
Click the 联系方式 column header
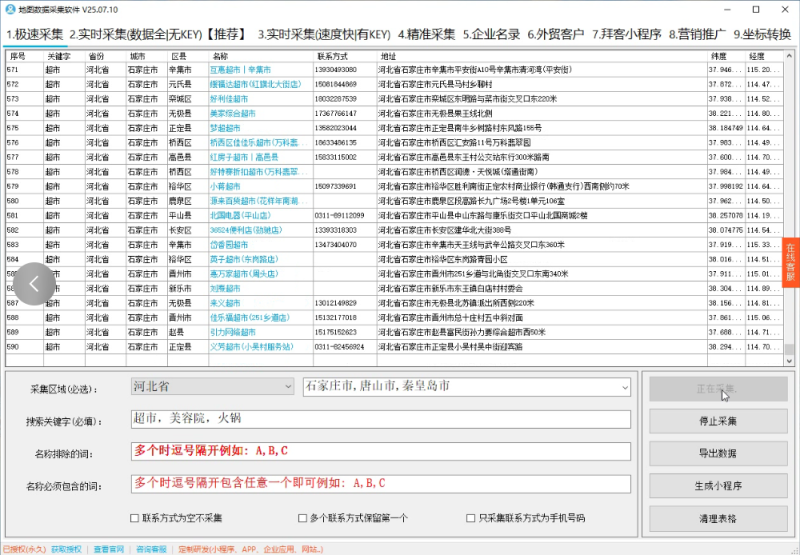pos(345,56)
